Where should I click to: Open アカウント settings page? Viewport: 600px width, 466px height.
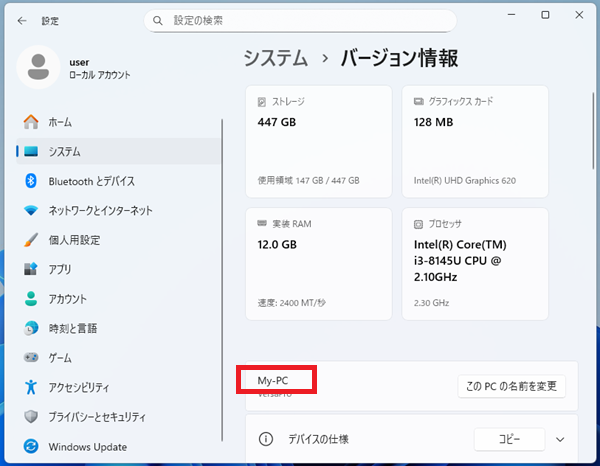coord(118,299)
